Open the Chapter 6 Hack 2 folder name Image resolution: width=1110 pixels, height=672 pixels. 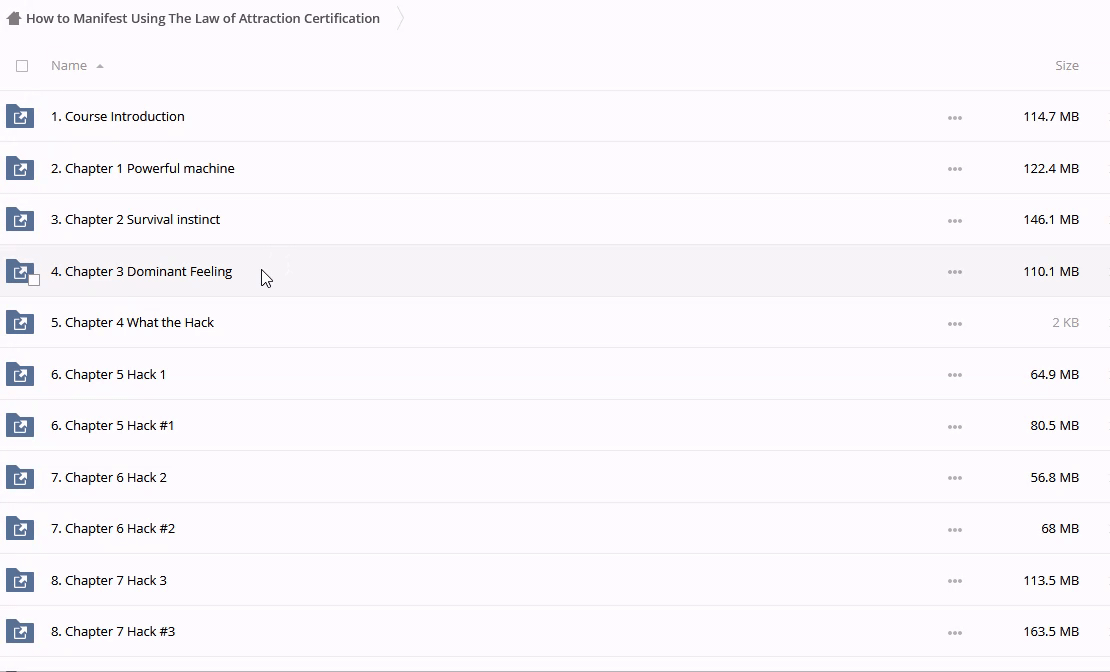109,478
